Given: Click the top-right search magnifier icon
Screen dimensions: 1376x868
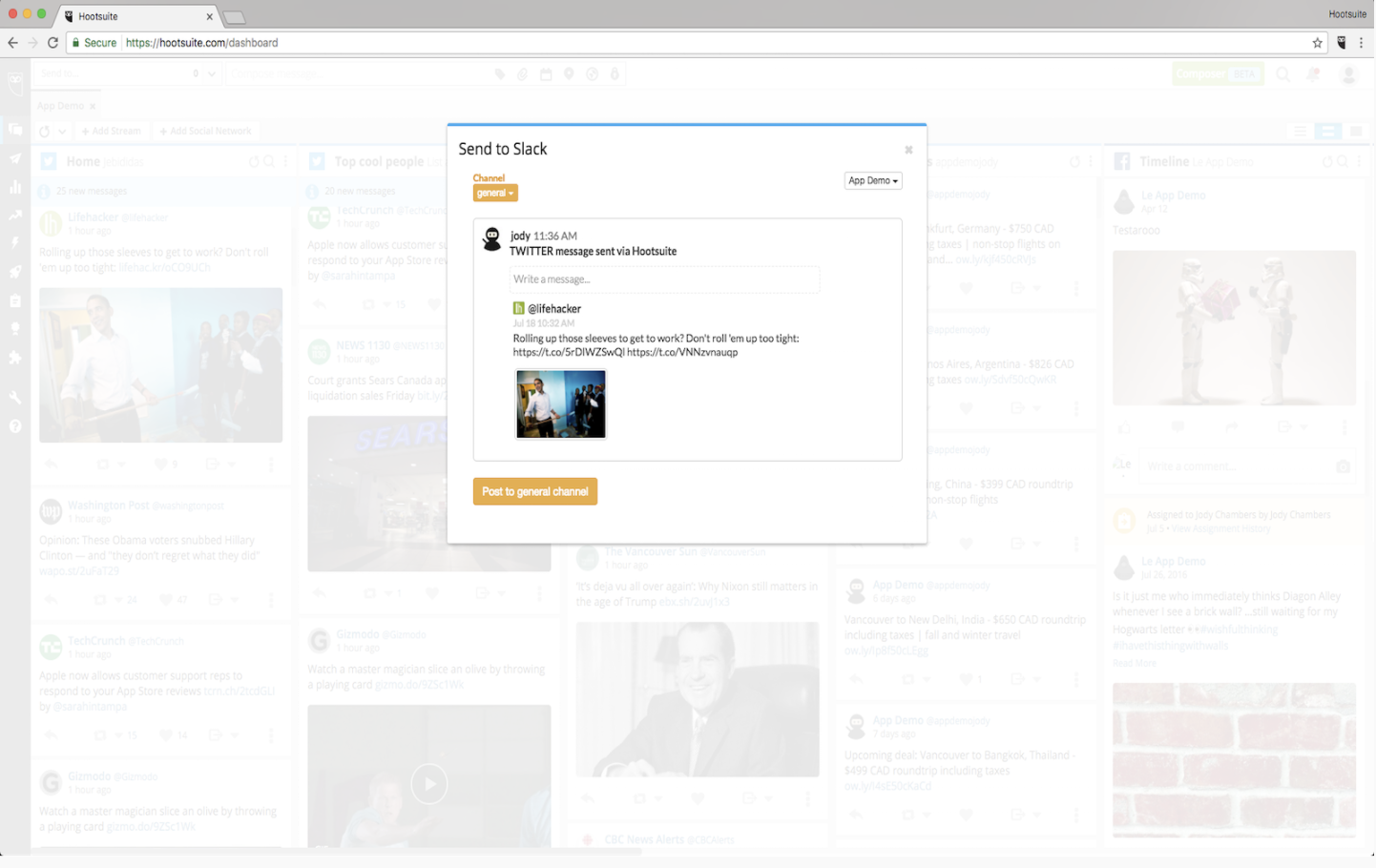Looking at the screenshot, I should (x=1283, y=74).
